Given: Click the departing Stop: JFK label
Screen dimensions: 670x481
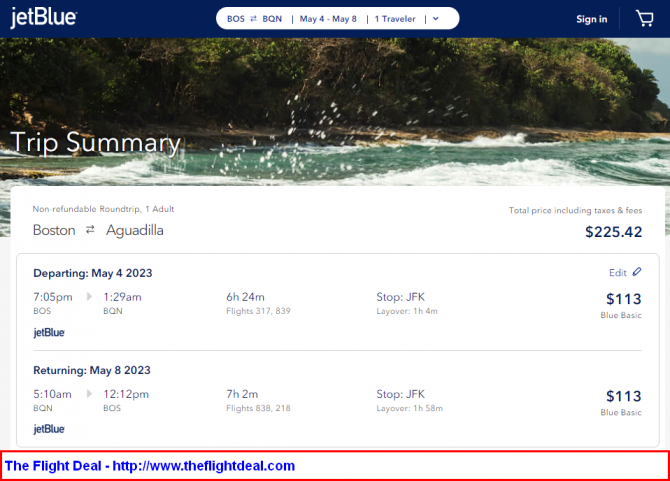Looking at the screenshot, I should pyautogui.click(x=400, y=297).
